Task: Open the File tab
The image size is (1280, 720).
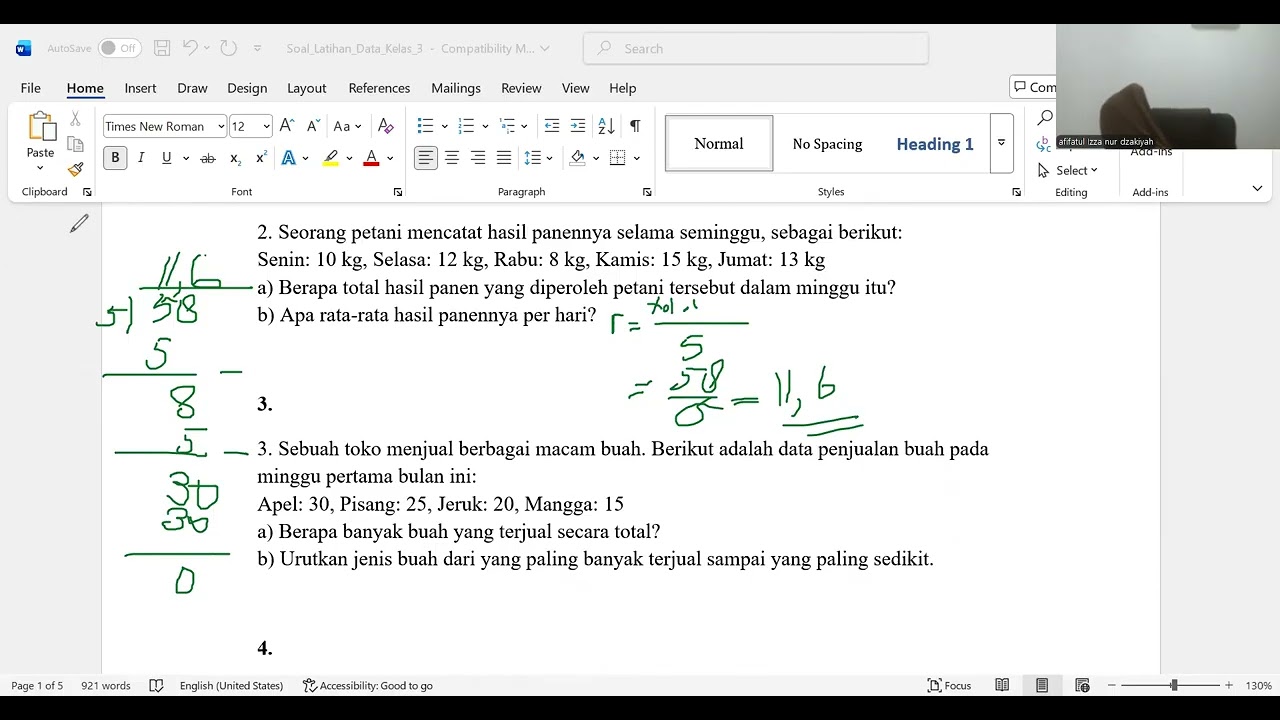Action: tap(30, 88)
